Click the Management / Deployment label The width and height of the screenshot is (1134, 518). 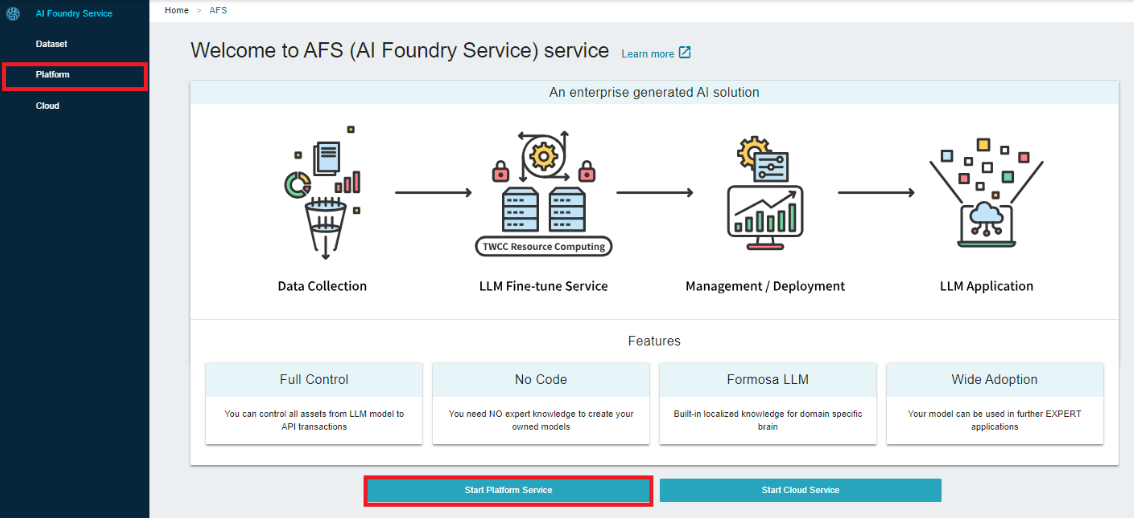(765, 286)
